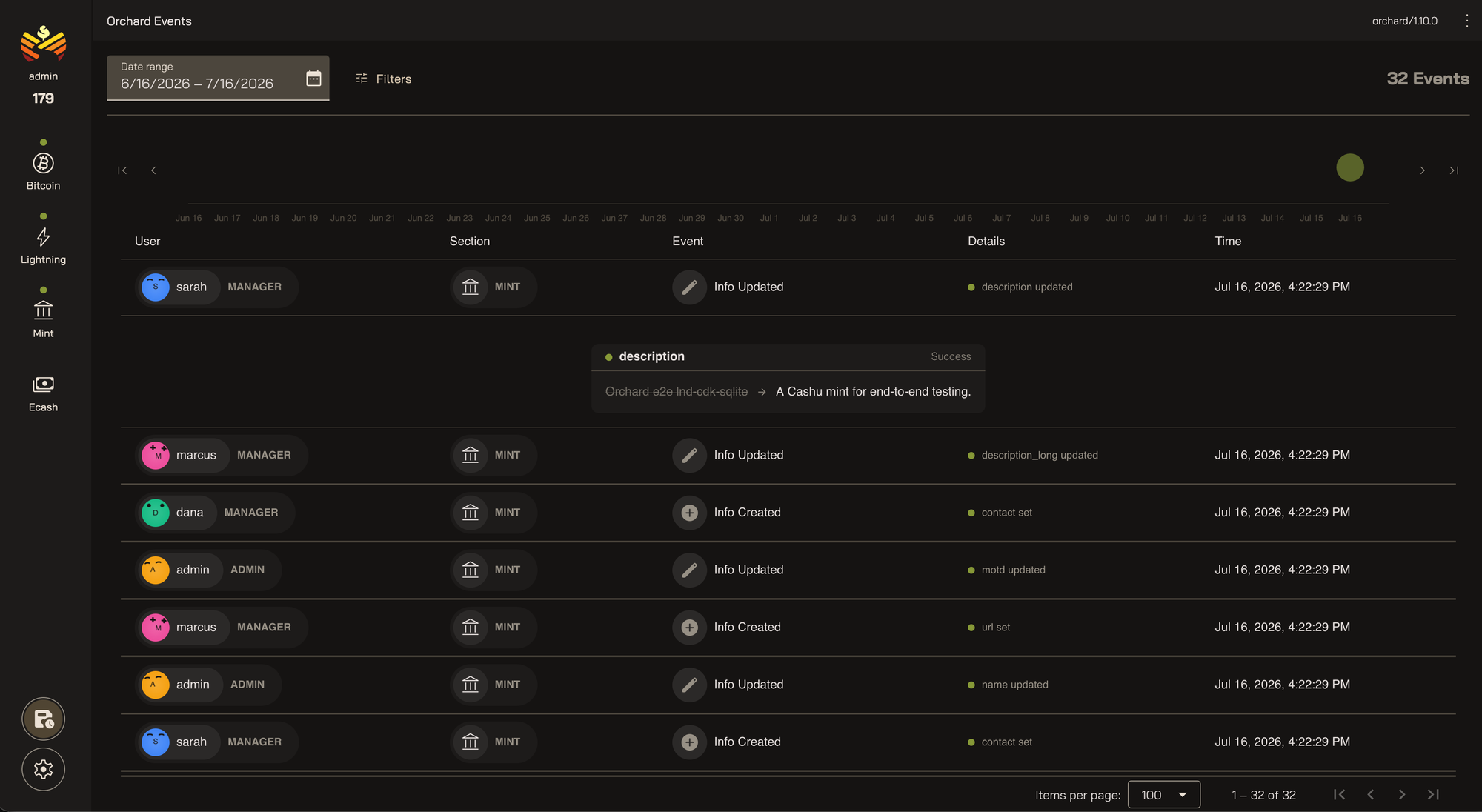Expand marcus's description_long updated row
1482x812 pixels.
tap(788, 456)
